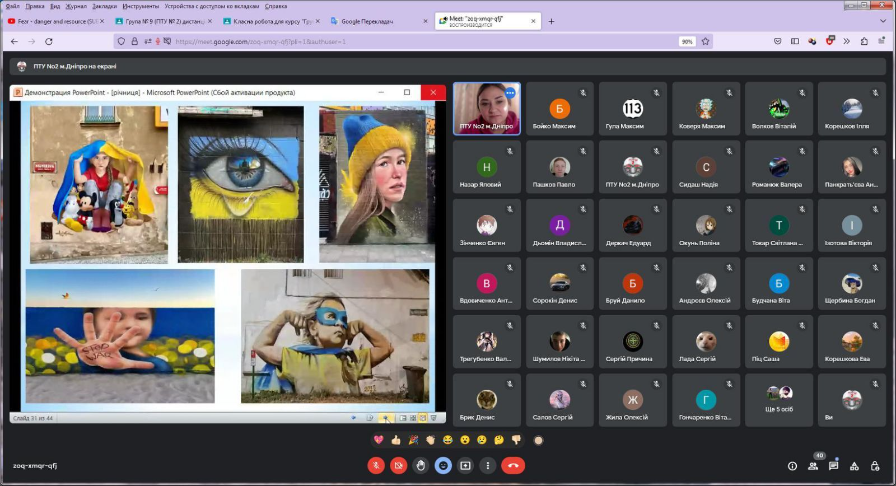The height and width of the screenshot is (486, 896).
Task: Send the crying face reaction
Action: coord(482,440)
